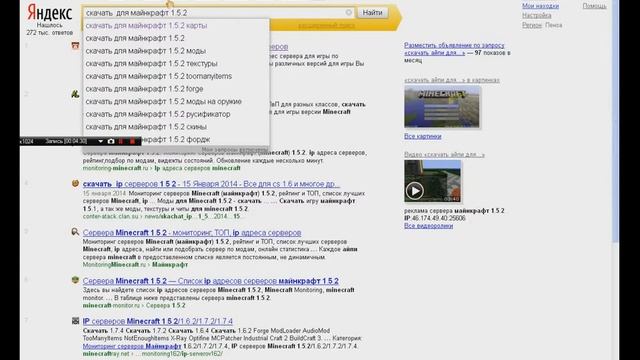Click the page vertical scrollbar
Image resolution: width=640 pixels, height=360 pixels.
(616, 122)
